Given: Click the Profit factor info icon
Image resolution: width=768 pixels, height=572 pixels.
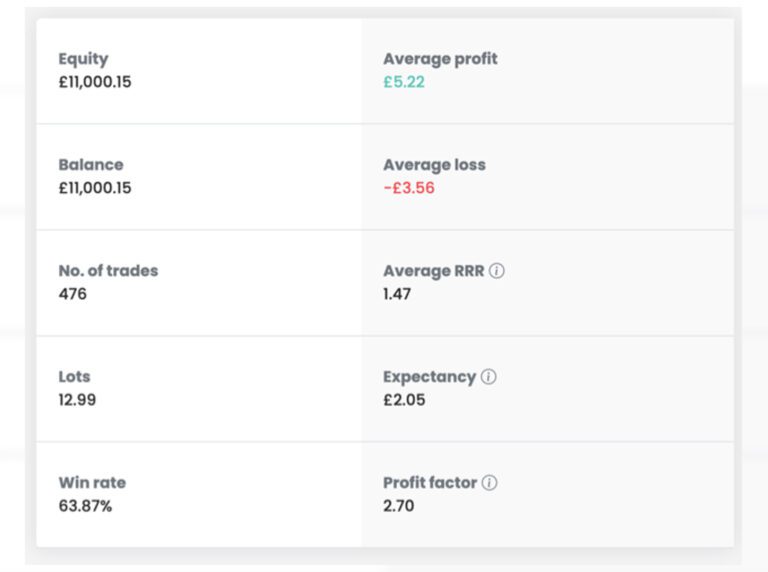Looking at the screenshot, I should point(489,483).
